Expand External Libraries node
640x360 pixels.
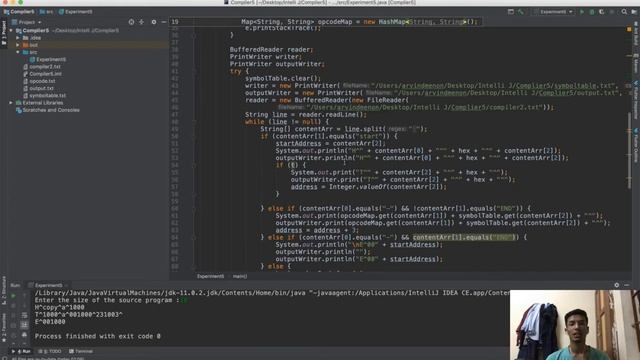point(11,103)
